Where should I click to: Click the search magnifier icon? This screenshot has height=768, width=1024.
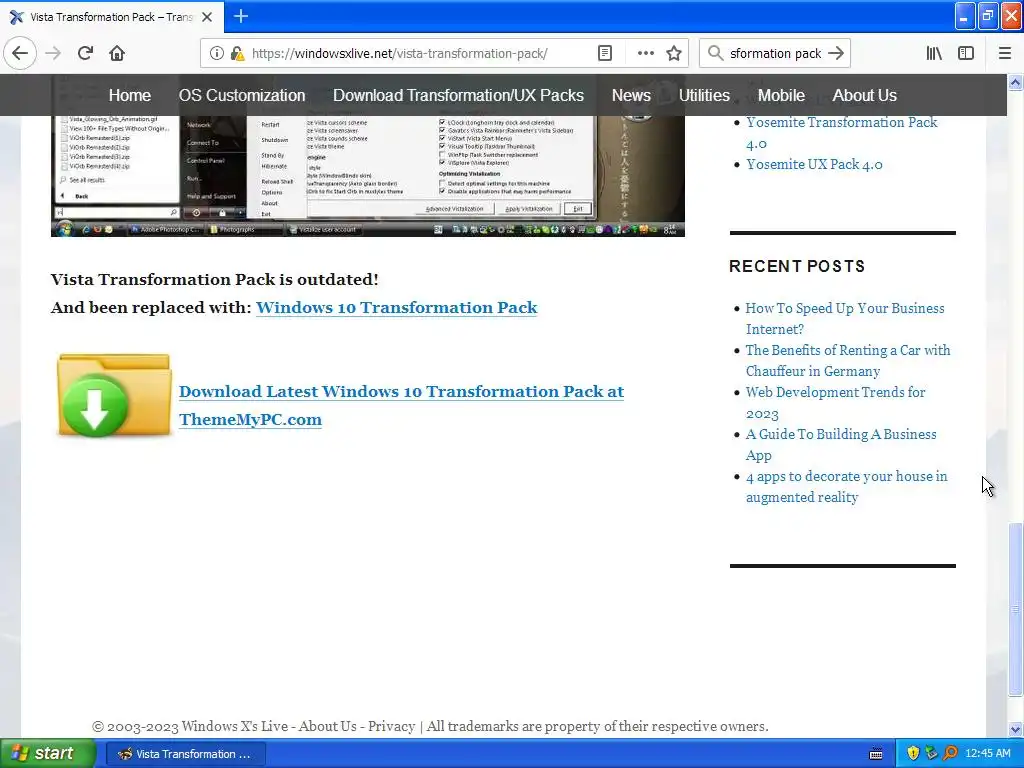715,53
